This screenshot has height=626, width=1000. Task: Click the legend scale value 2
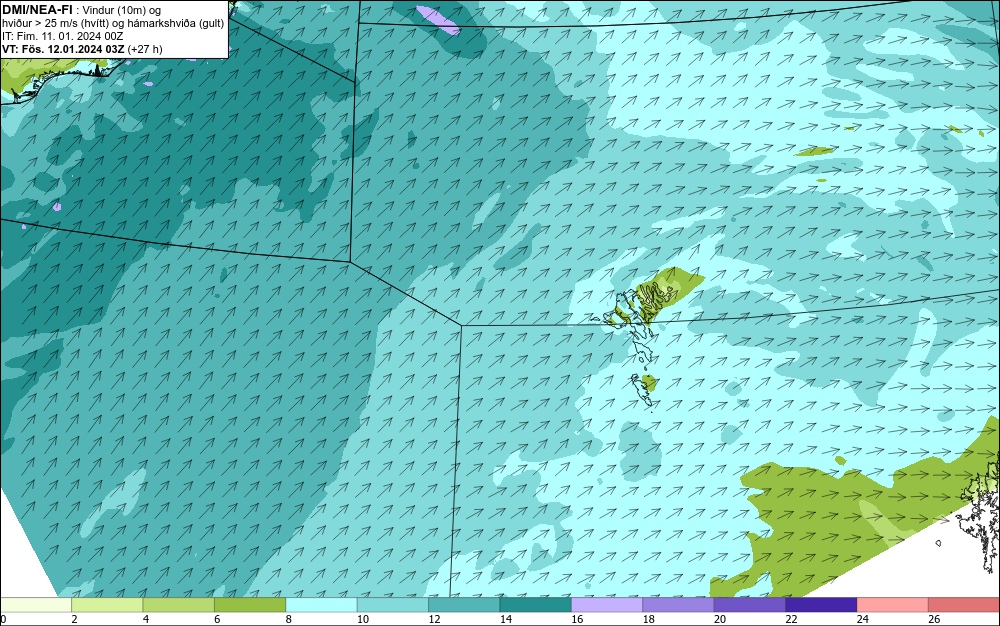[x=75, y=619]
